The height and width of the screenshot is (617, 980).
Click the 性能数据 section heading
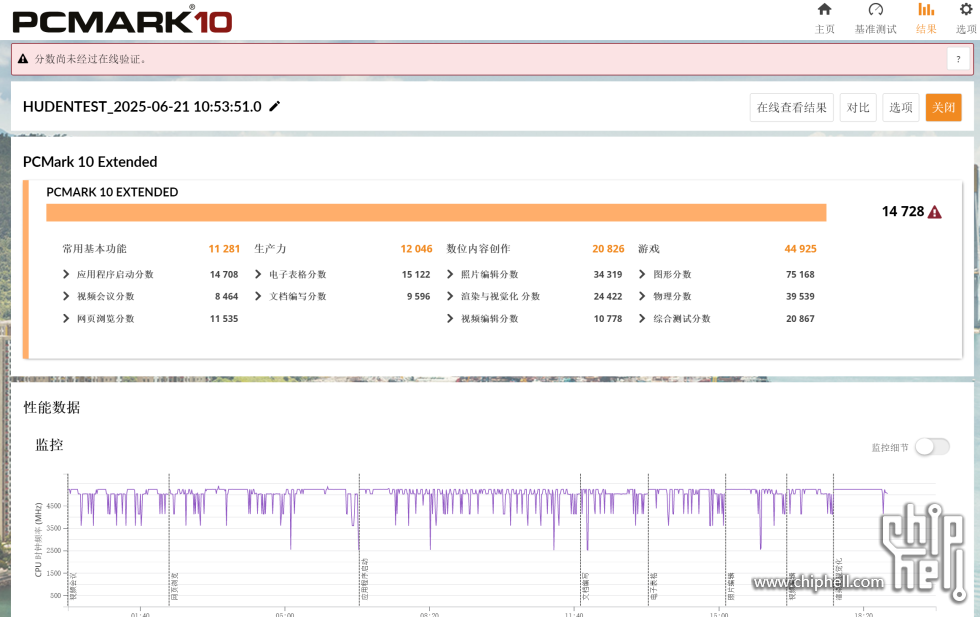(52, 408)
